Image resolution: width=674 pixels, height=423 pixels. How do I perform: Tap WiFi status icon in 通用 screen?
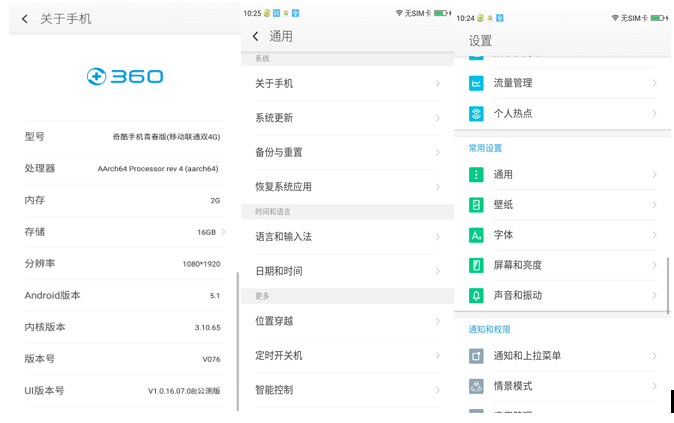[x=399, y=13]
